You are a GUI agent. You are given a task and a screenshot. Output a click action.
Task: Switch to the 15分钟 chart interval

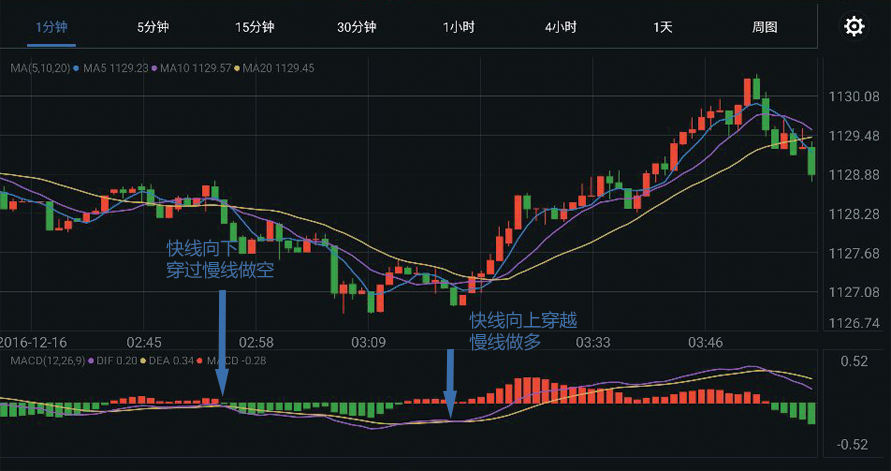(255, 27)
